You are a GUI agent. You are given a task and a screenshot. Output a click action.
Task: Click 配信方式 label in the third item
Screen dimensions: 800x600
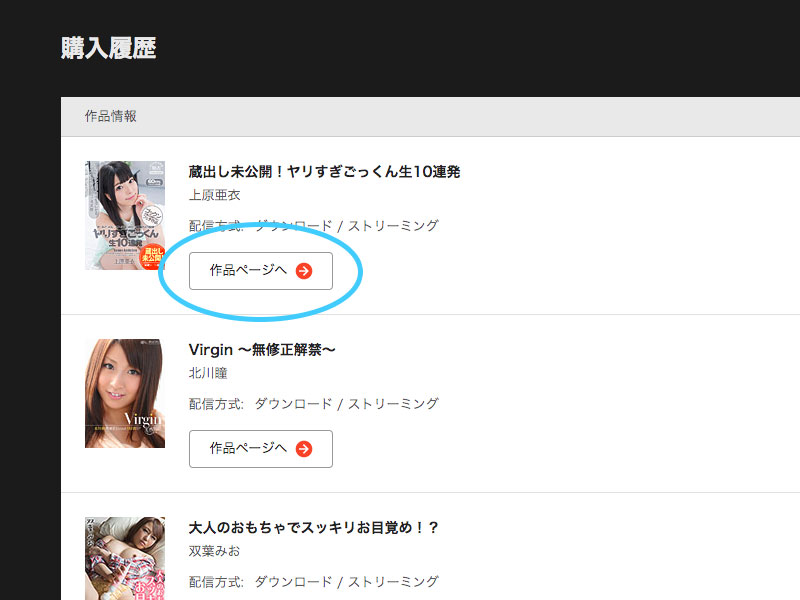click(216, 582)
